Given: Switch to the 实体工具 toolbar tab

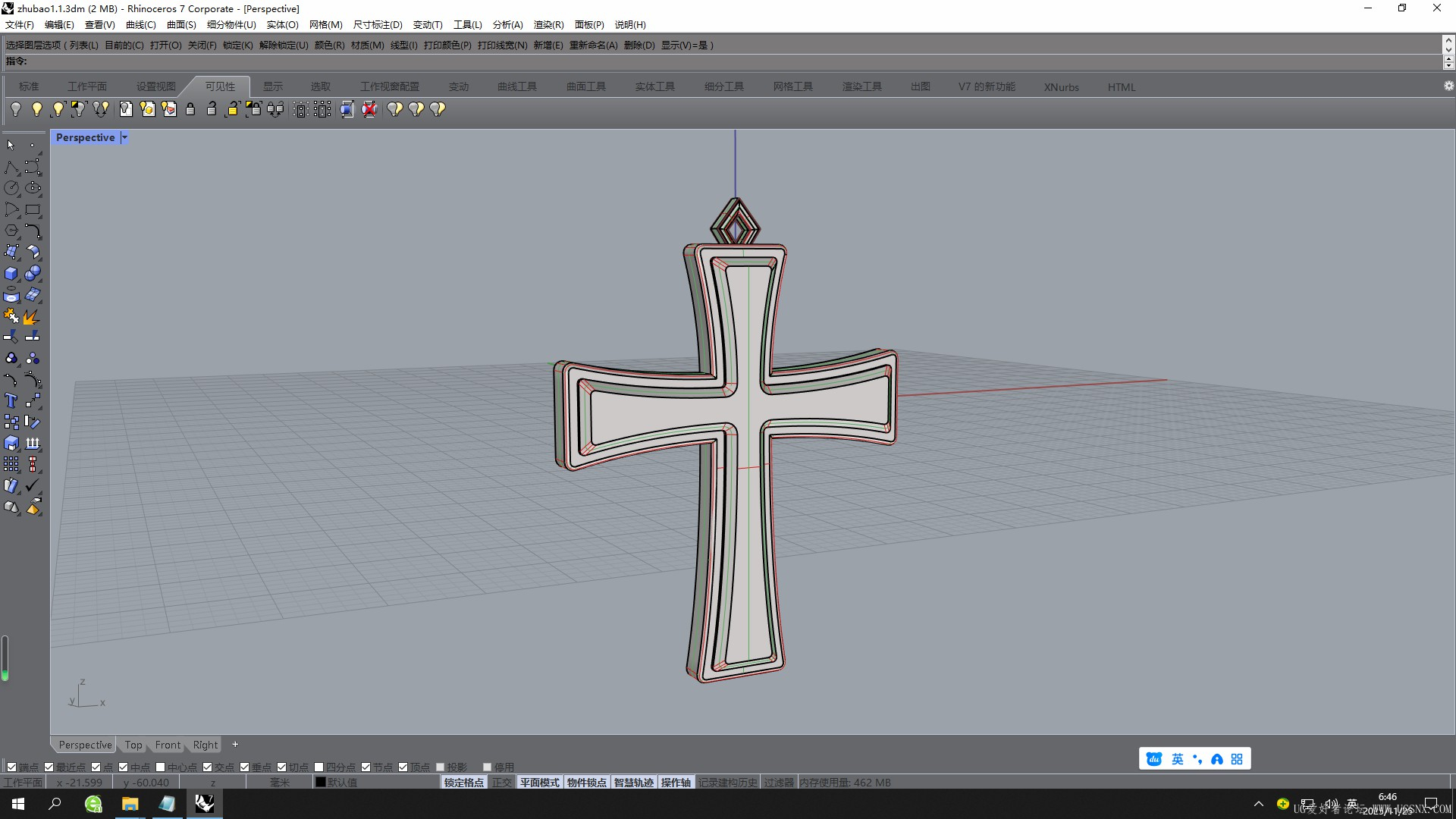Looking at the screenshot, I should coord(654,86).
